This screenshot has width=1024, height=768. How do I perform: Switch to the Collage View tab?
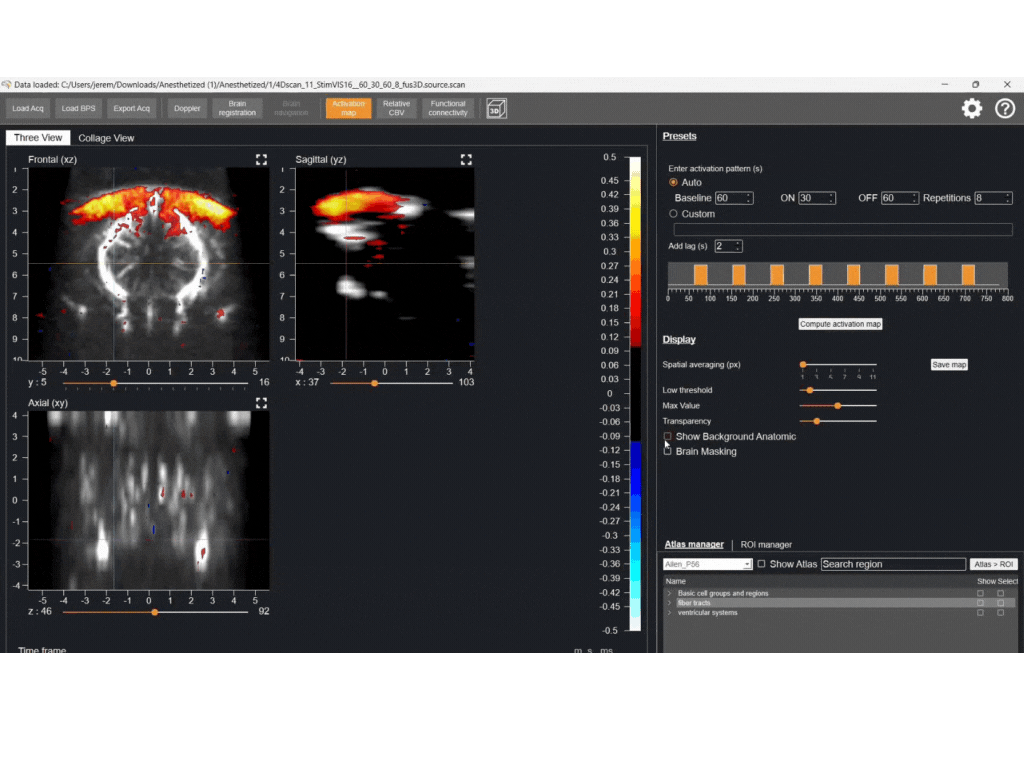pos(106,138)
